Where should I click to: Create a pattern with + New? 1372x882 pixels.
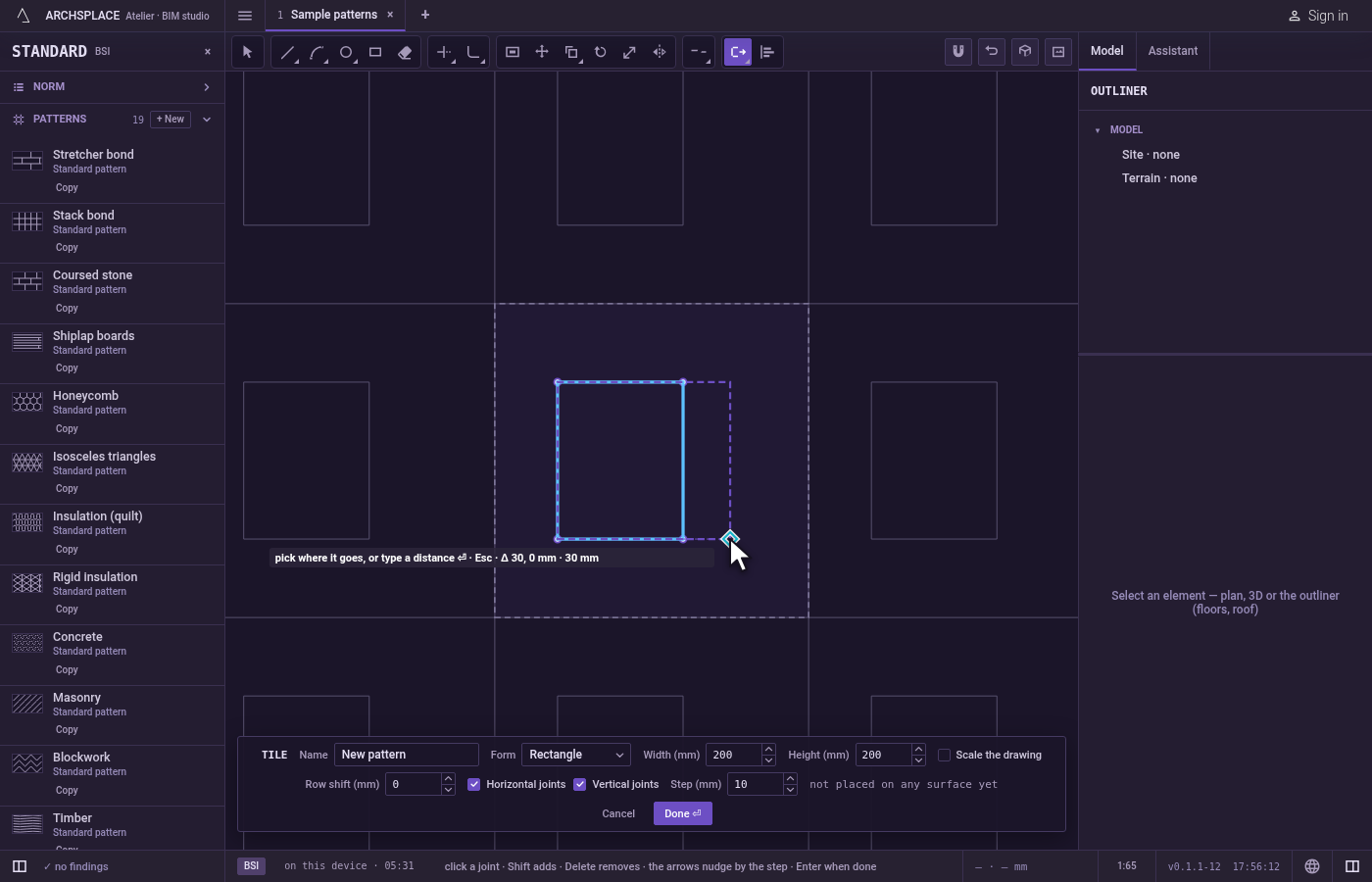tap(171, 120)
